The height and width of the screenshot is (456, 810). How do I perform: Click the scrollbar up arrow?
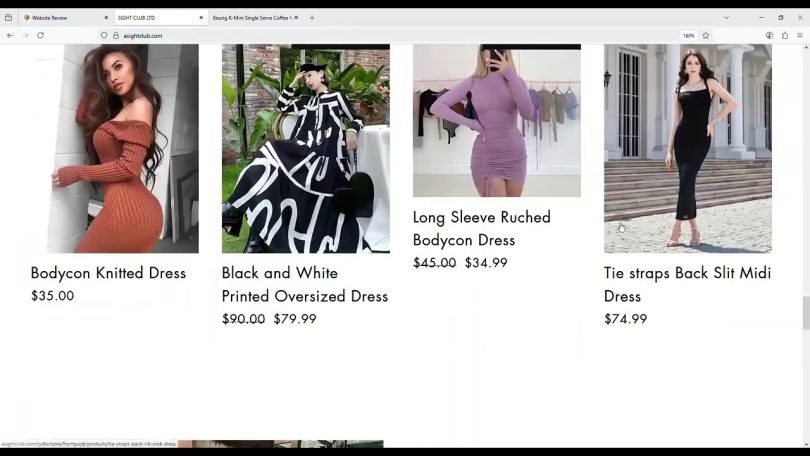click(806, 48)
